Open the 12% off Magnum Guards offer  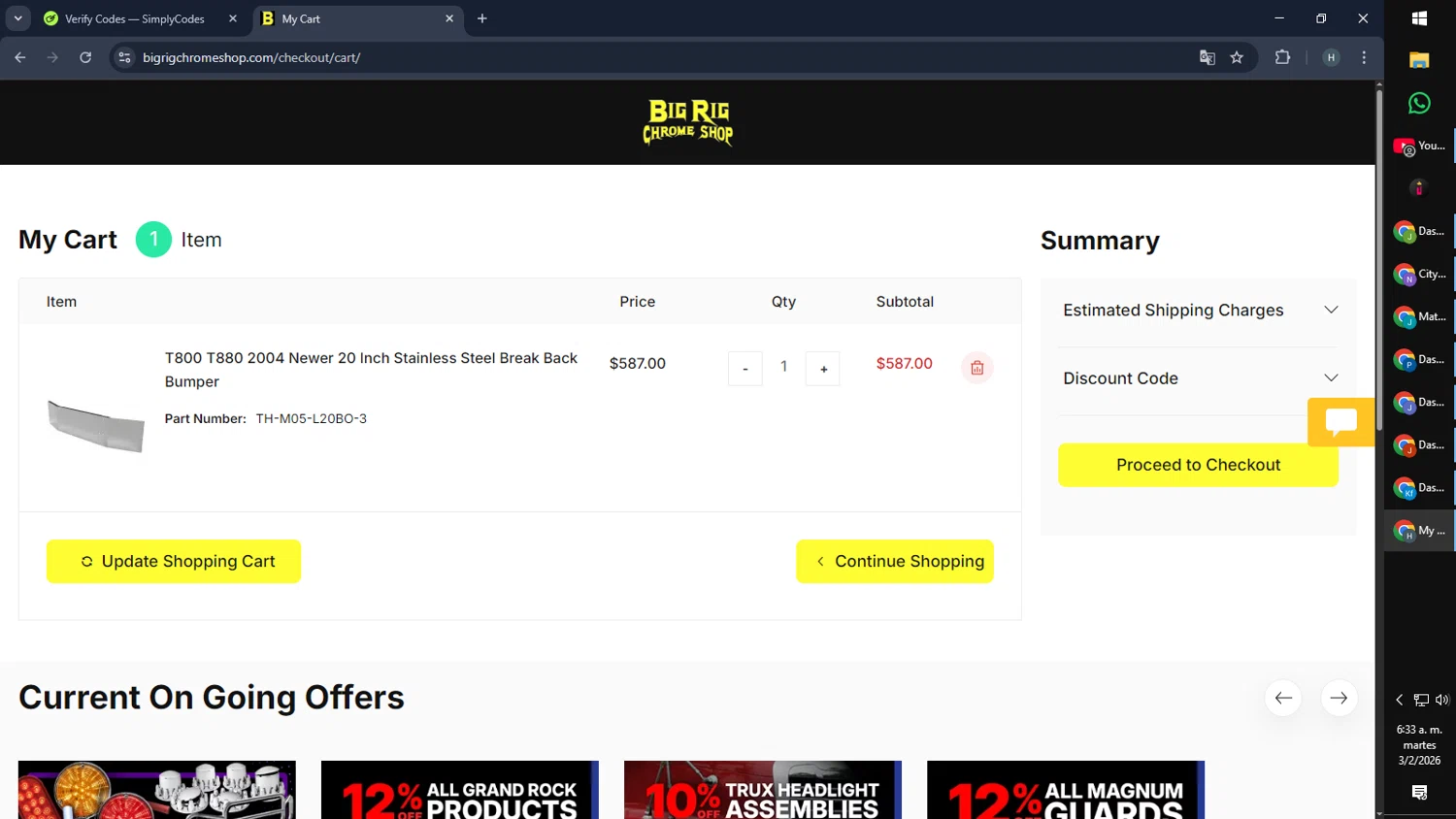pos(1066,790)
